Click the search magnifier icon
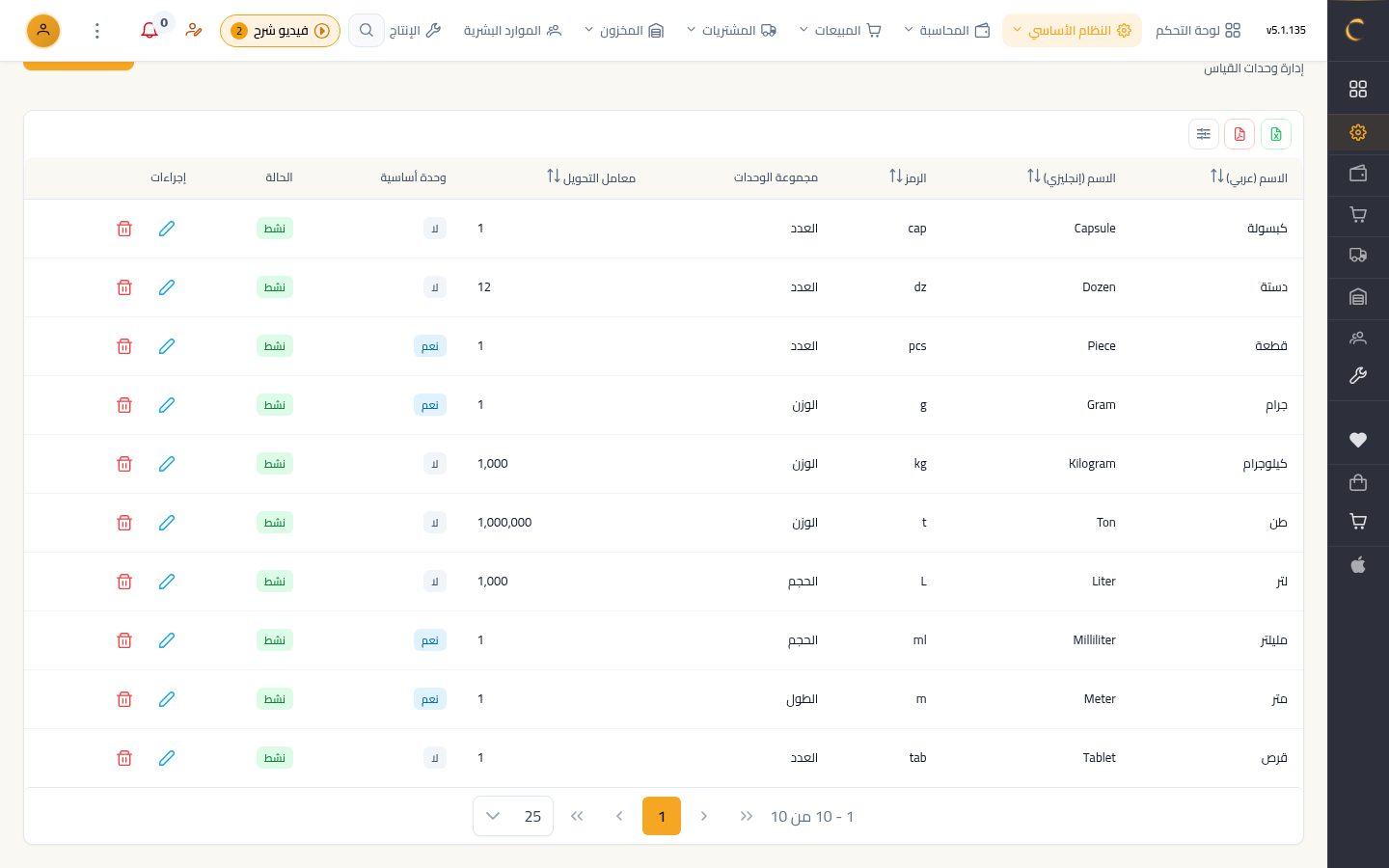 [x=367, y=31]
